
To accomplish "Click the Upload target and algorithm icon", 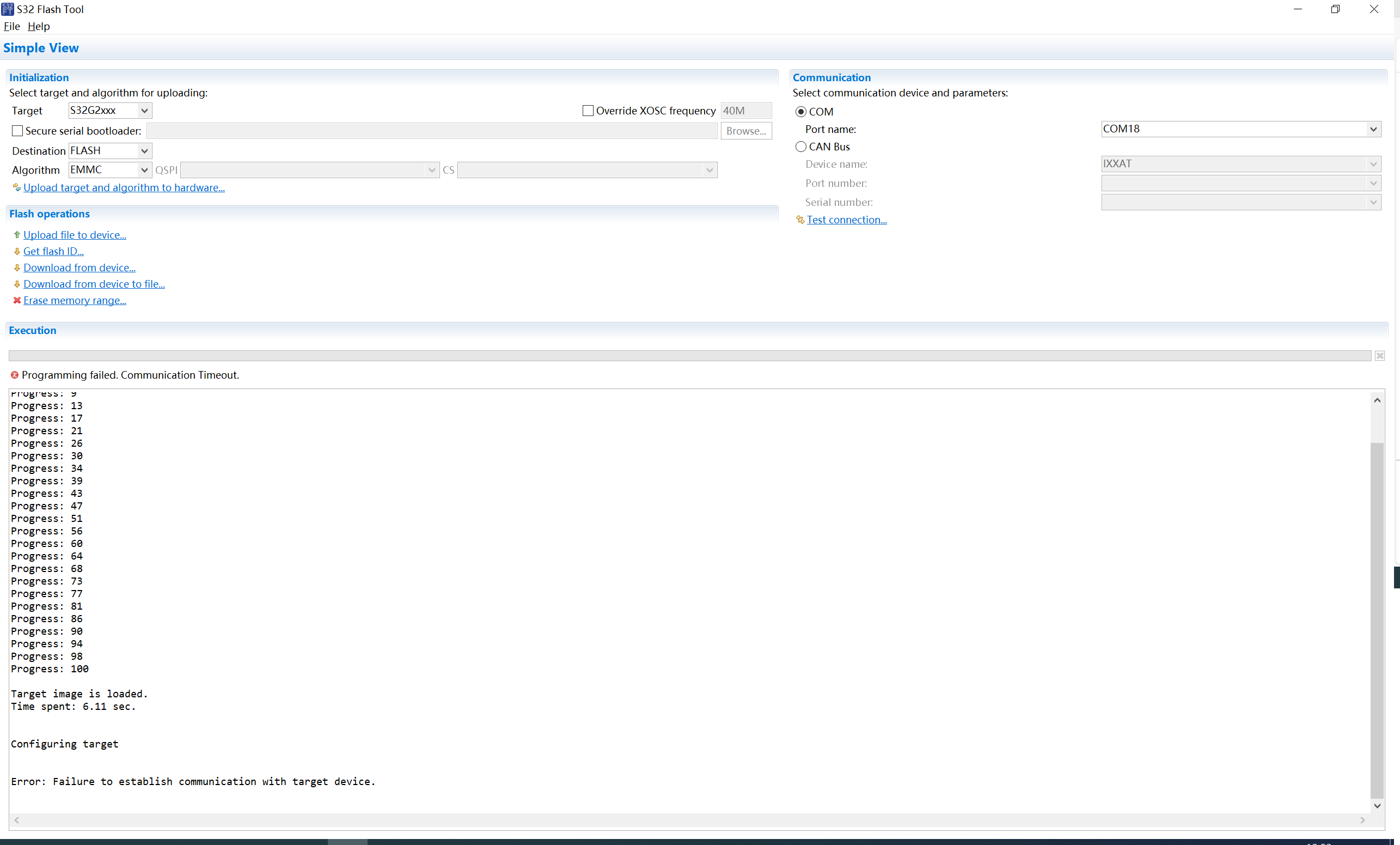I will [17, 187].
